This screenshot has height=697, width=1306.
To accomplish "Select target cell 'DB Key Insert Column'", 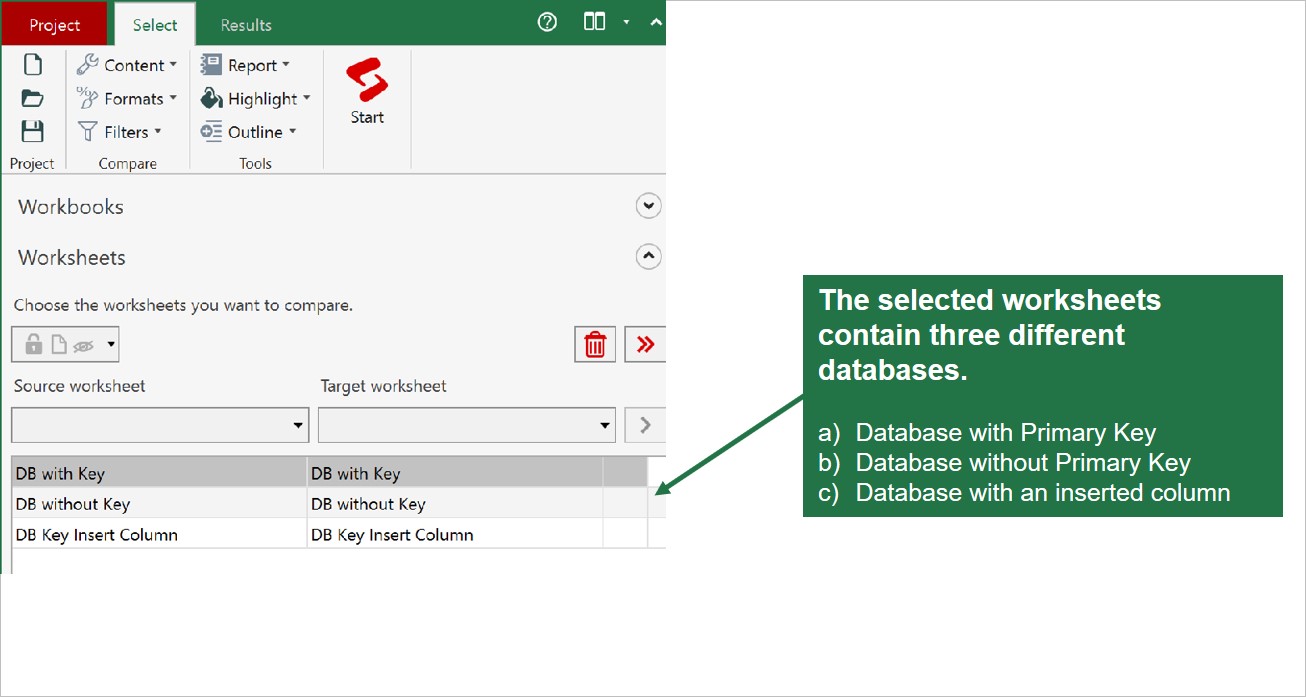I will click(455, 534).
